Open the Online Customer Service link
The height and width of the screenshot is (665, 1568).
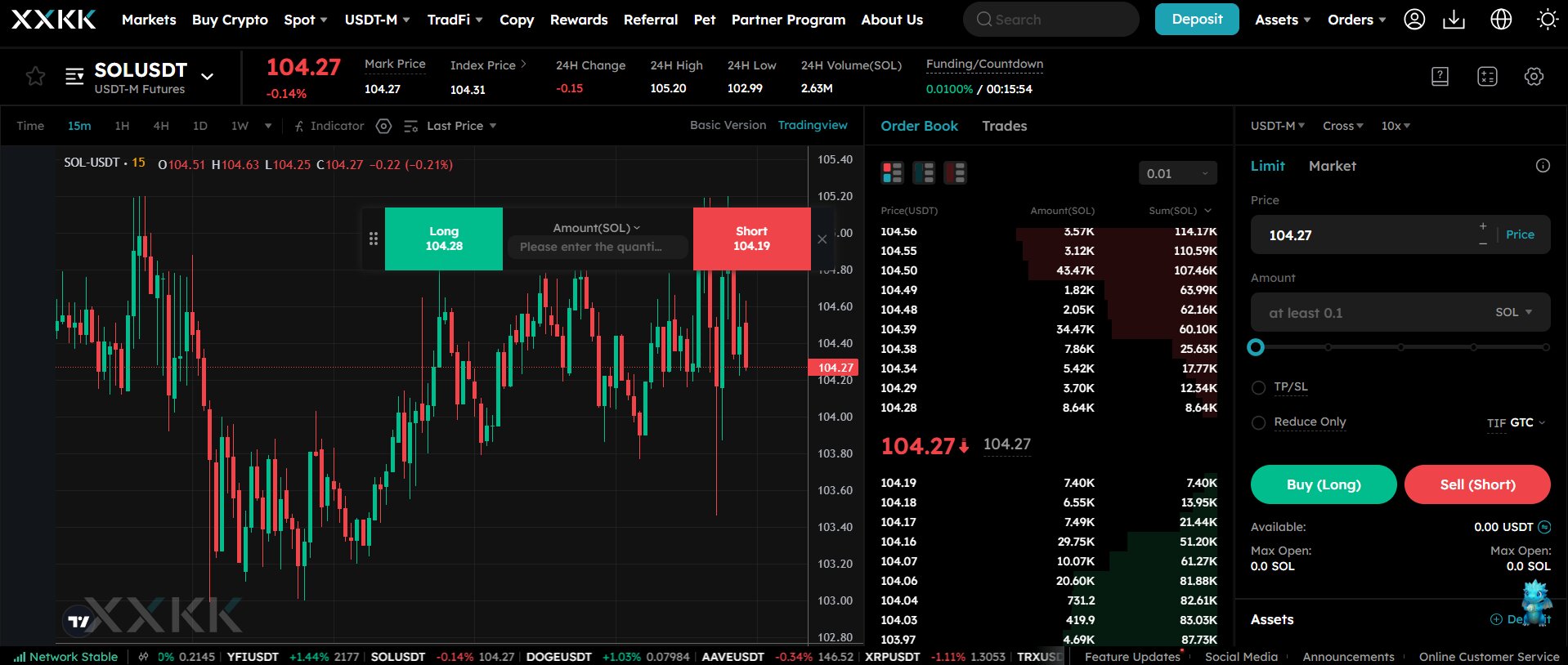pyautogui.click(x=1489, y=657)
